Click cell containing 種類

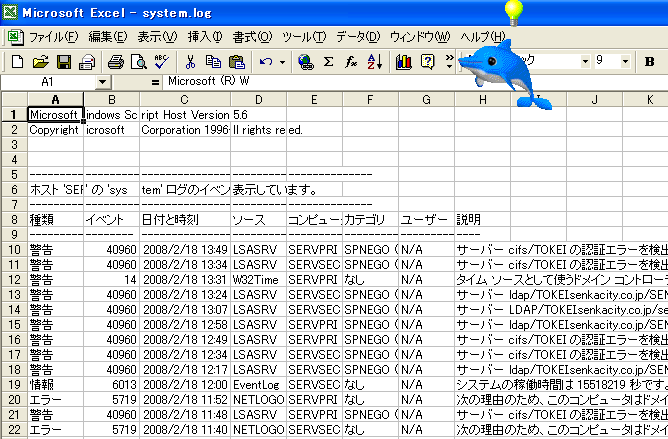tap(55, 220)
